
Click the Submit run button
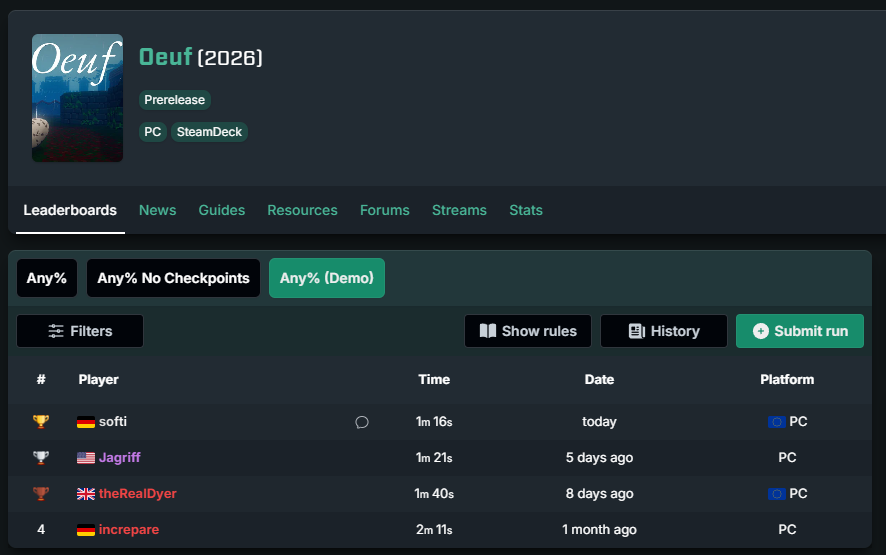(800, 331)
